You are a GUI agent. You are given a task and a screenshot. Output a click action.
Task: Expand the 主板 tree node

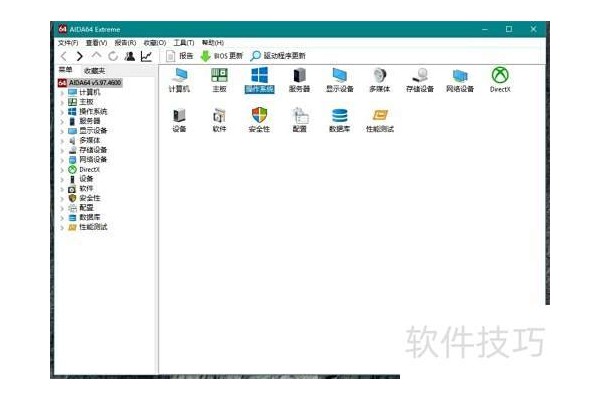tap(62, 102)
